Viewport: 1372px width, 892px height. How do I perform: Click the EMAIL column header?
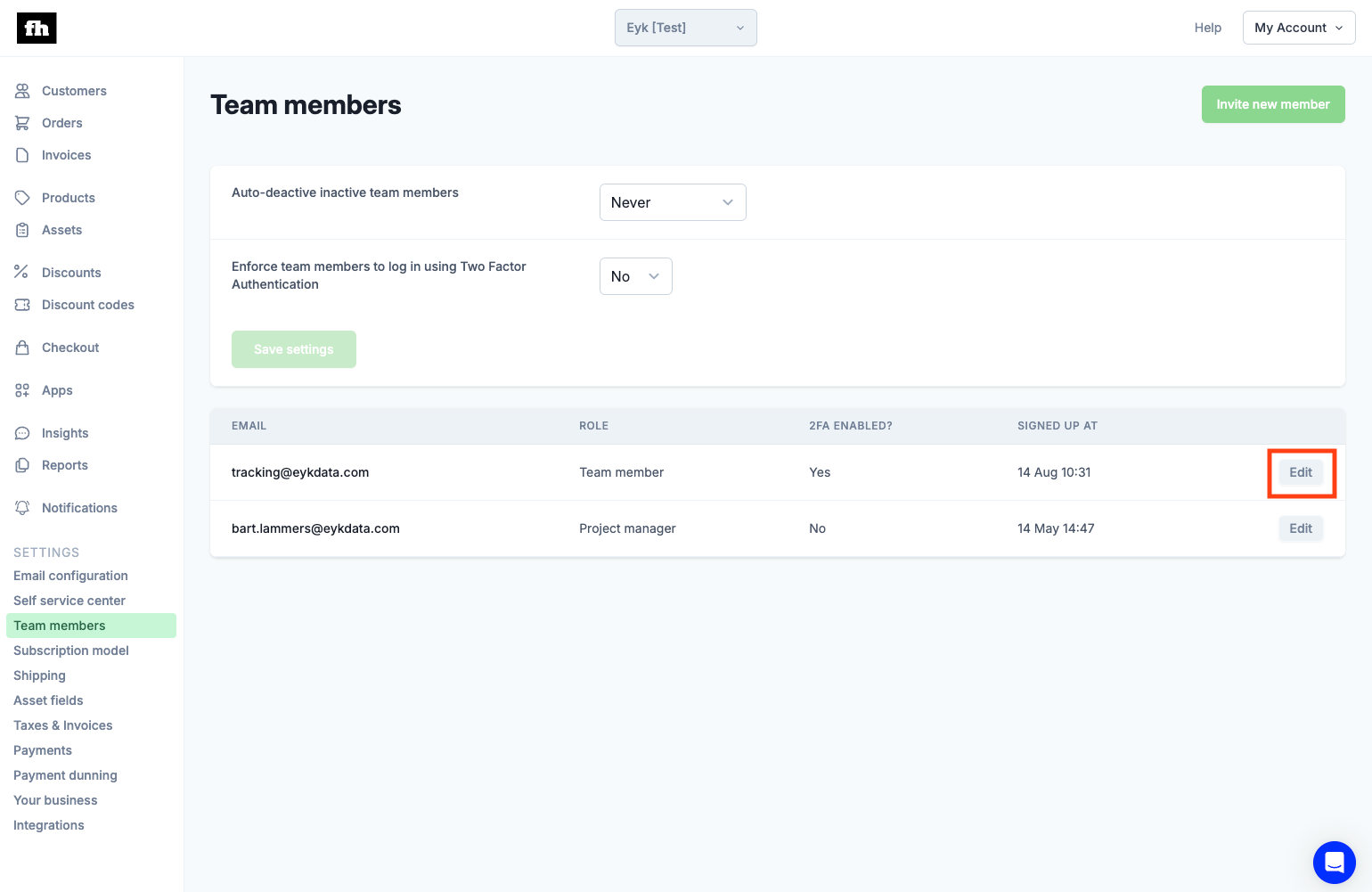(249, 426)
